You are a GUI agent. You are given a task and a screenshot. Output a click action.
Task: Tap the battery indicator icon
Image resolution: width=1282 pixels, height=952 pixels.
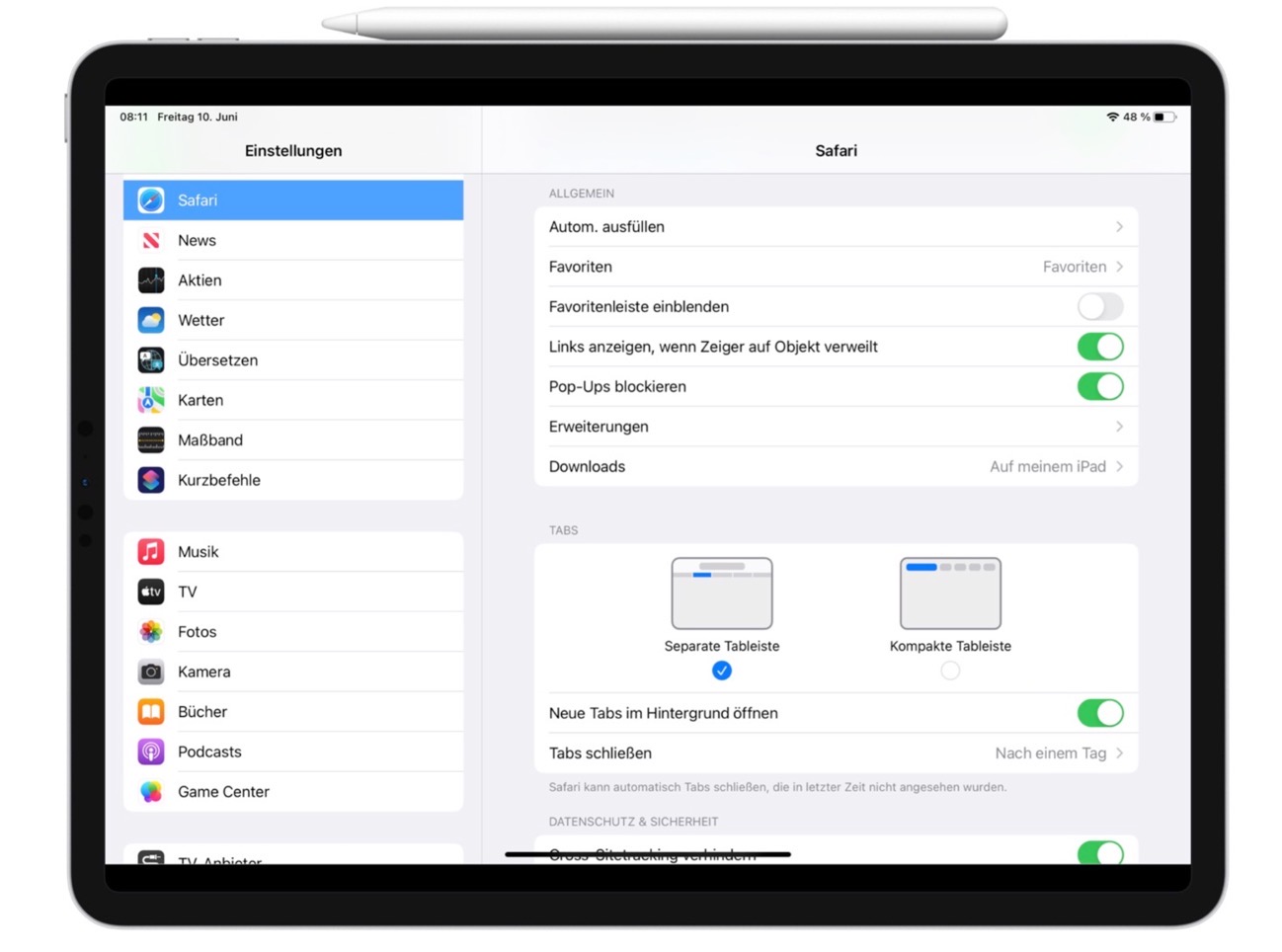point(1165,117)
